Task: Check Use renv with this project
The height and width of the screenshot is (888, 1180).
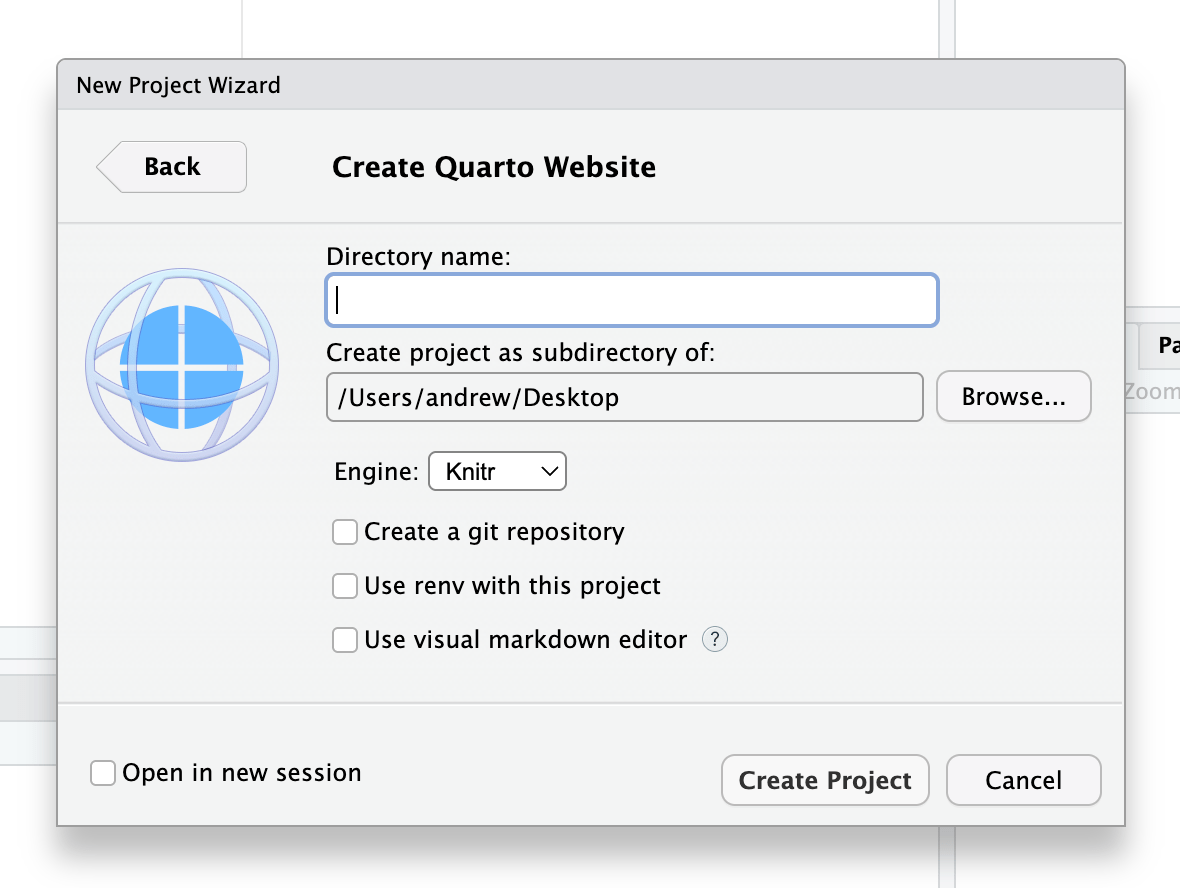Action: tap(345, 586)
